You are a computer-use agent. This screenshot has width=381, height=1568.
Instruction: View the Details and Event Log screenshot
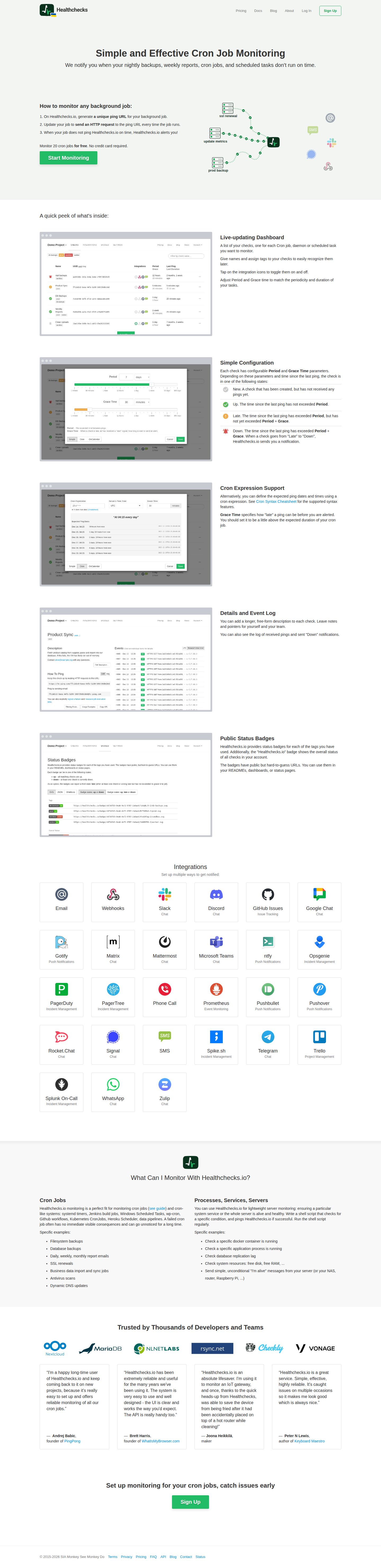126,660
